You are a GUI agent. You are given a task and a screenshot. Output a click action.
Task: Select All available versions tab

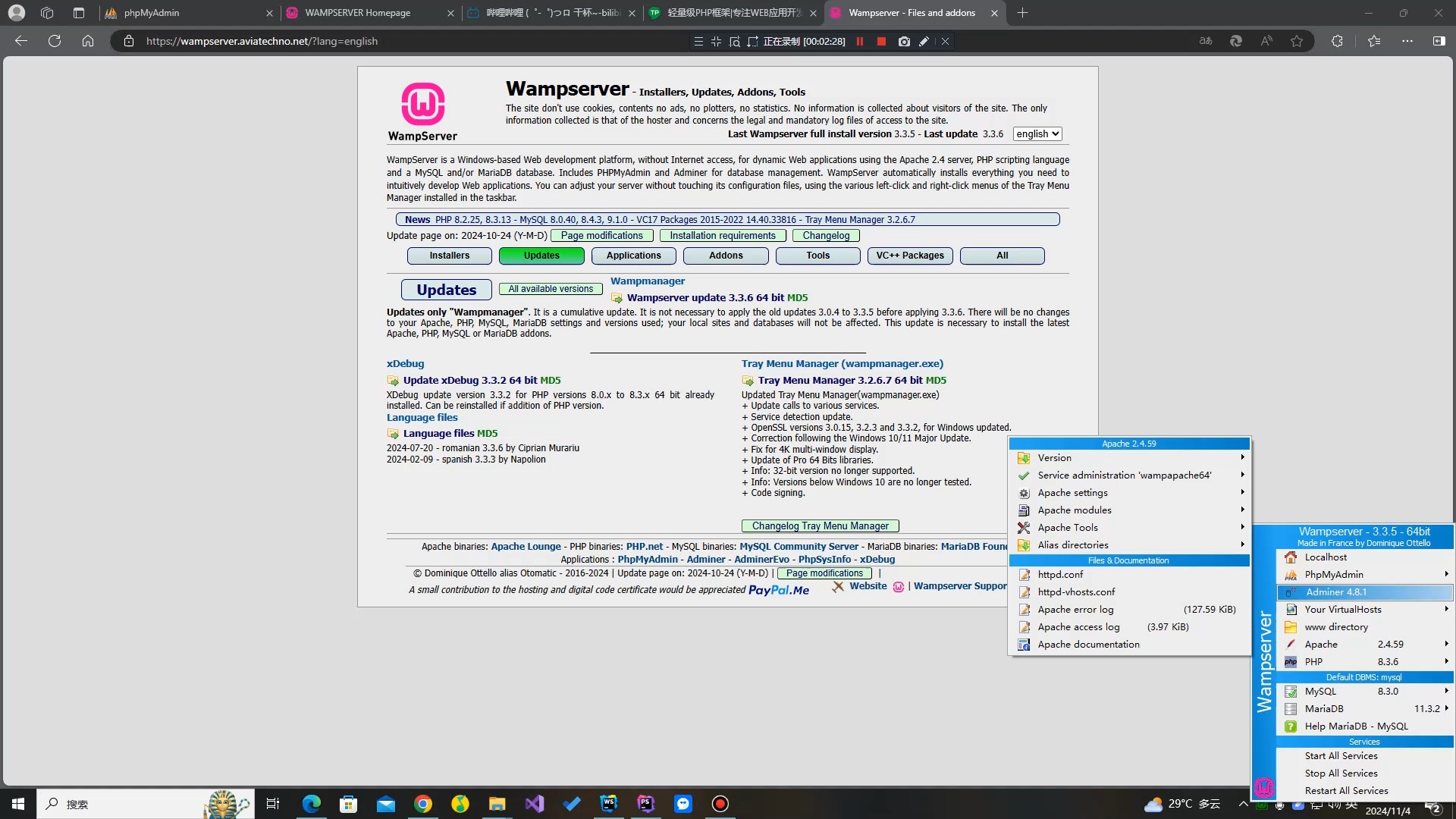pos(553,290)
